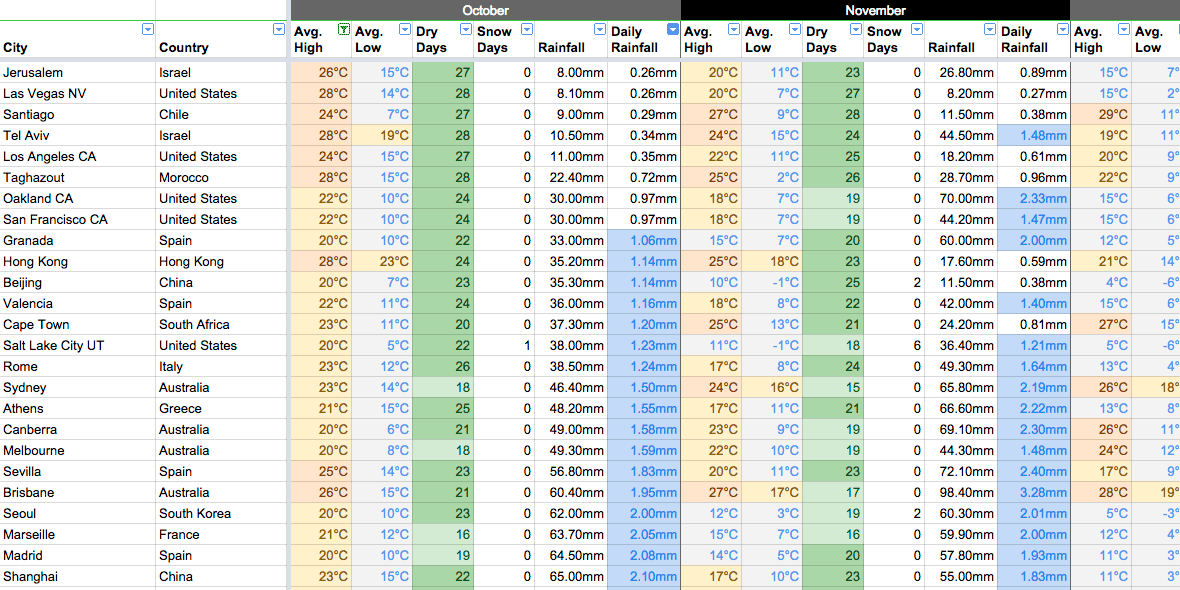Select the Brisbane city cell

pos(78,493)
